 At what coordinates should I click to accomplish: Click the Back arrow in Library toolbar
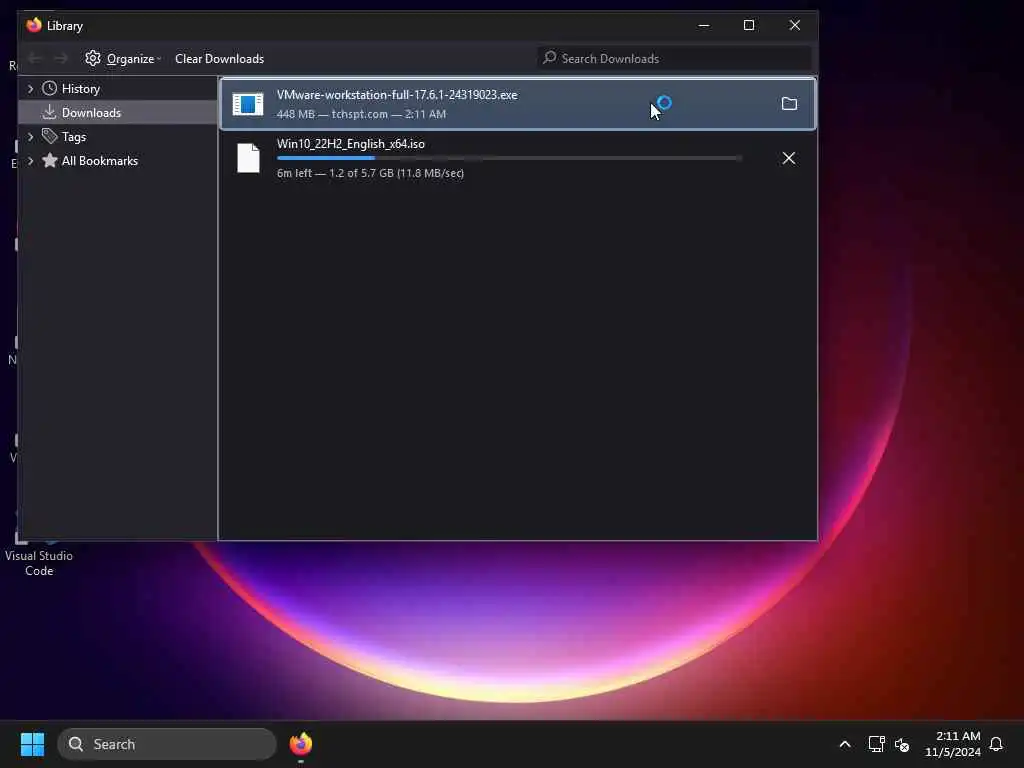click(x=35, y=59)
